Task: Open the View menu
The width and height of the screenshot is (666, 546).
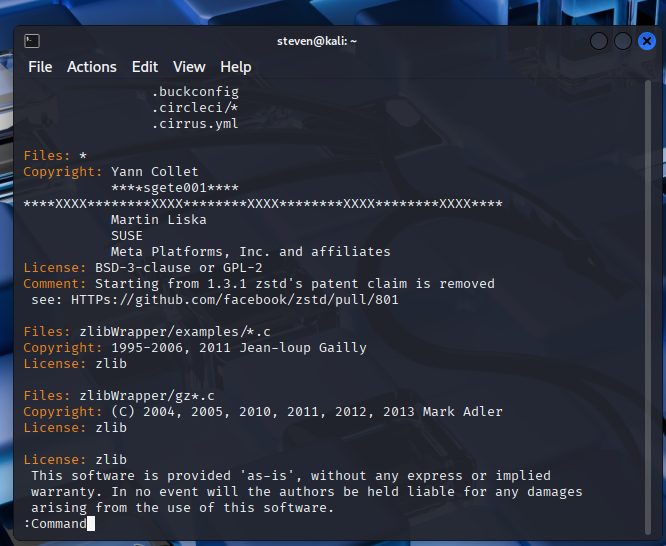Action: coord(189,67)
